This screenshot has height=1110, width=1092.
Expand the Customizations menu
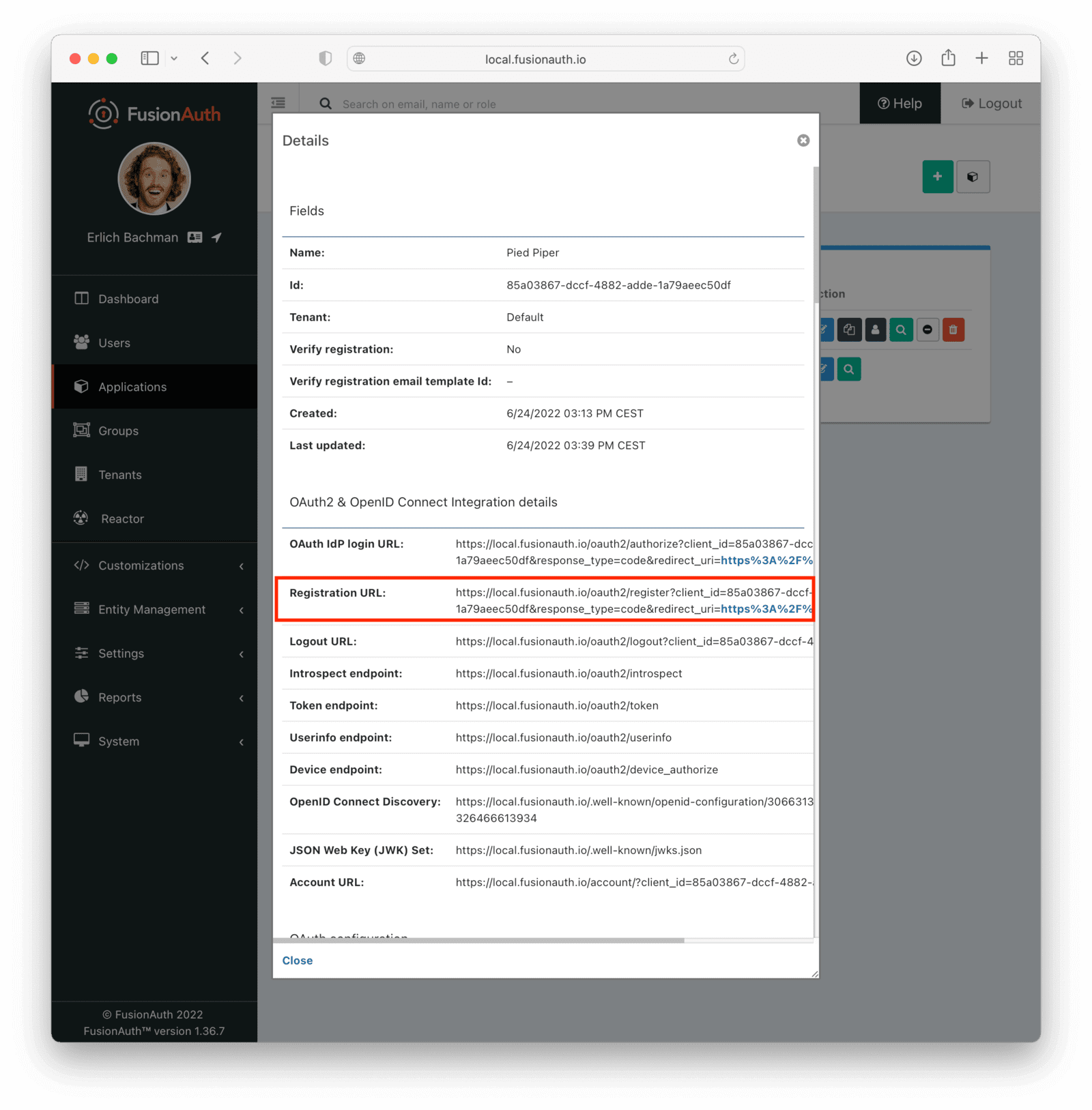[141, 565]
